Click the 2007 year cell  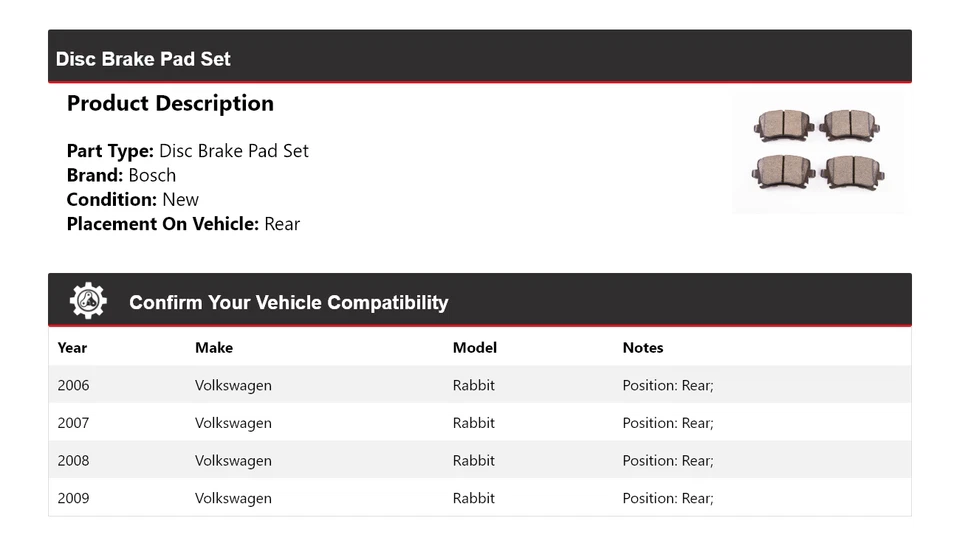coord(73,423)
